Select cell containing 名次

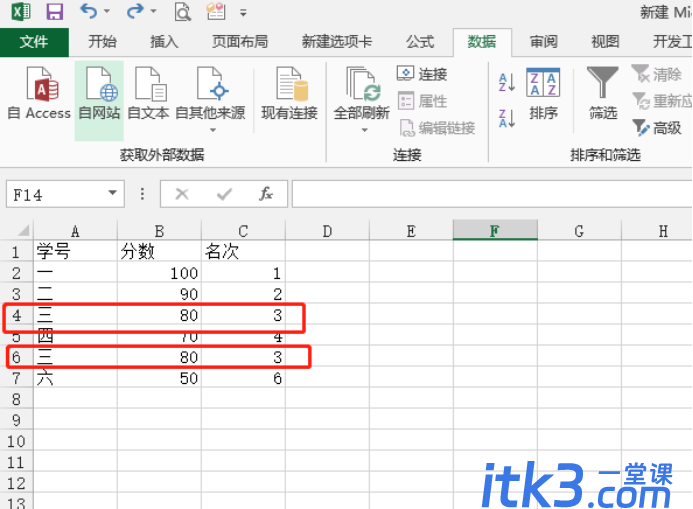pyautogui.click(x=243, y=251)
